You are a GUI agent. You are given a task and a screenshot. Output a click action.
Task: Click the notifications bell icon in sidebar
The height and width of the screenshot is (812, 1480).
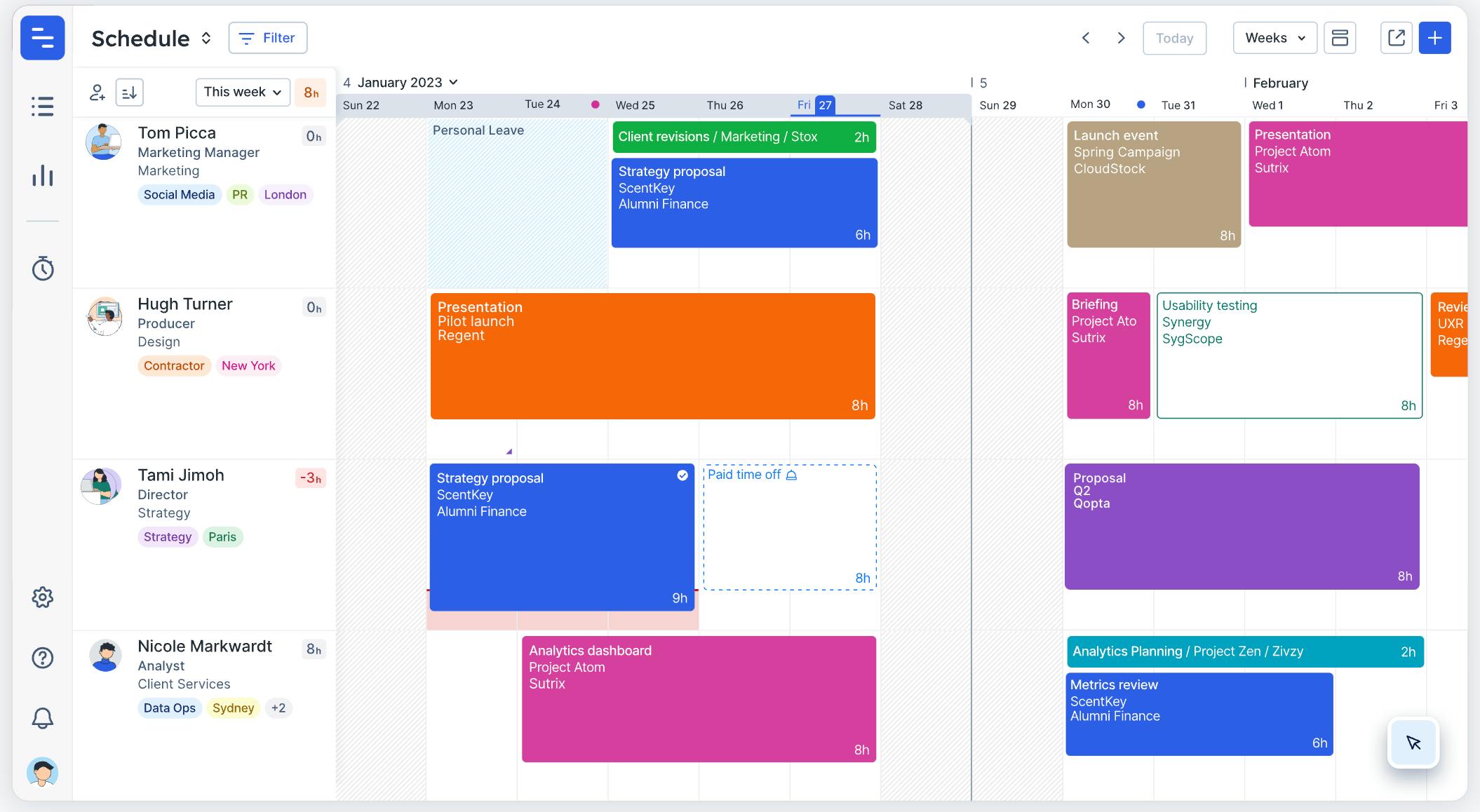[42, 718]
